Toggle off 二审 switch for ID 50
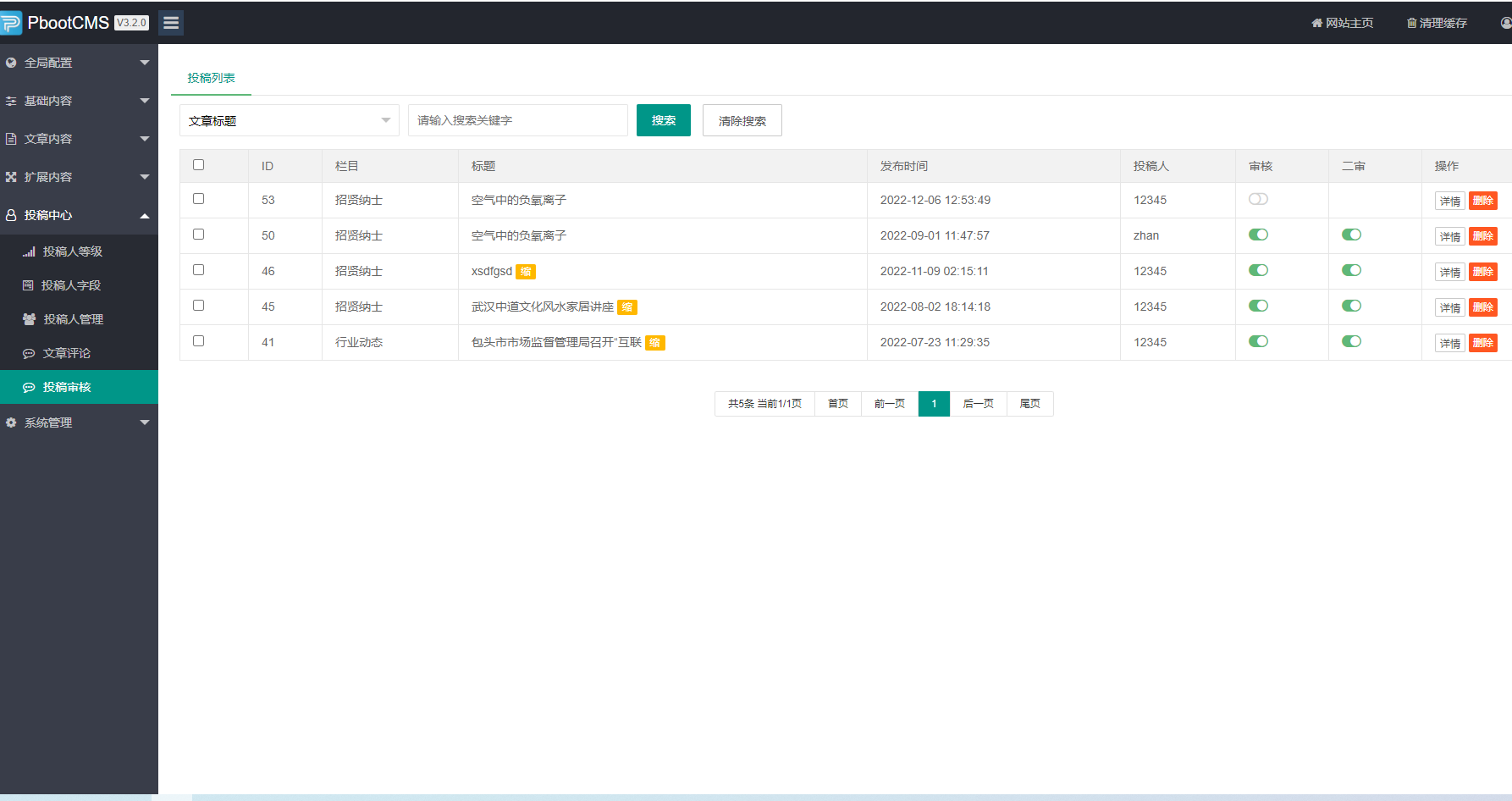This screenshot has width=1512, height=801. click(1351, 235)
